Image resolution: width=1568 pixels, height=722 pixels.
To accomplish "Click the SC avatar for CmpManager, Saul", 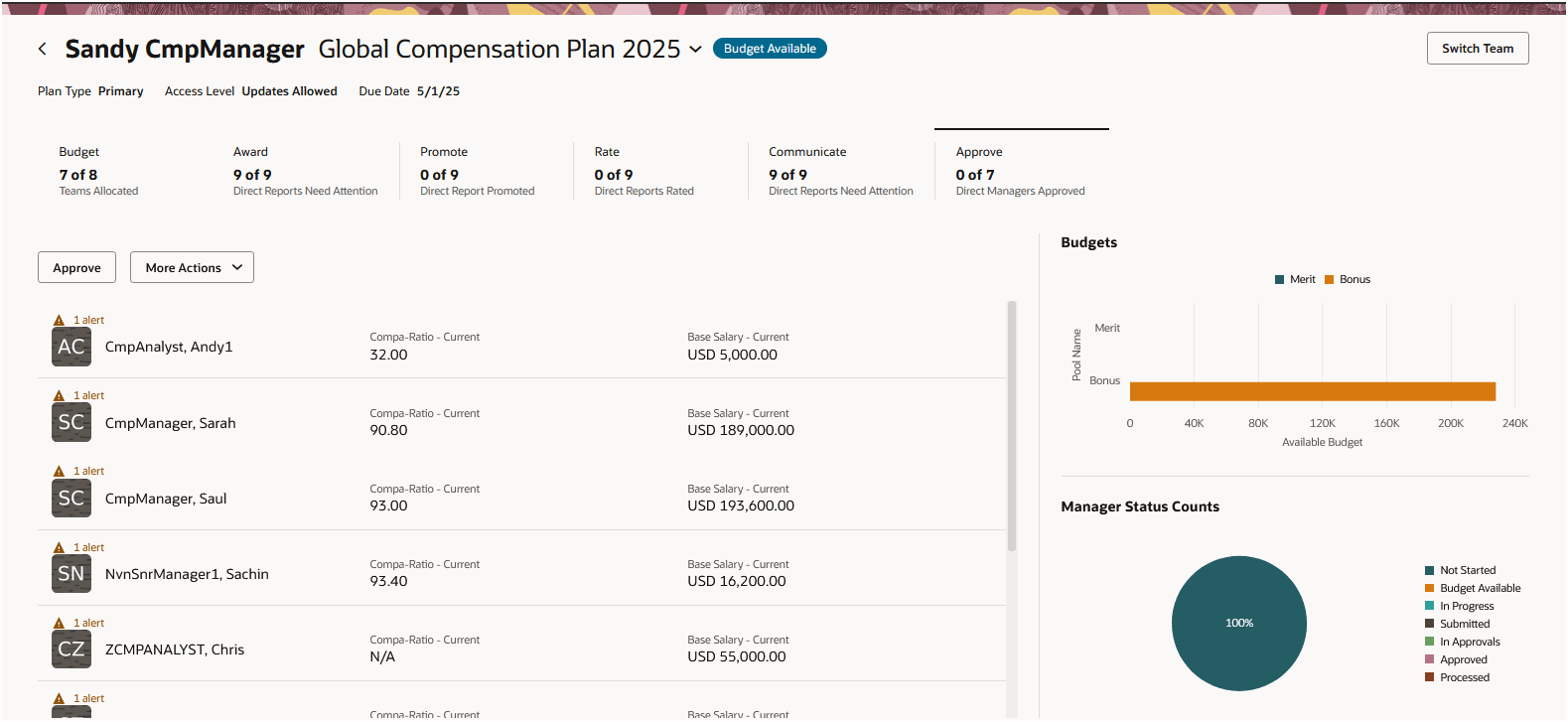I will click(x=71, y=498).
